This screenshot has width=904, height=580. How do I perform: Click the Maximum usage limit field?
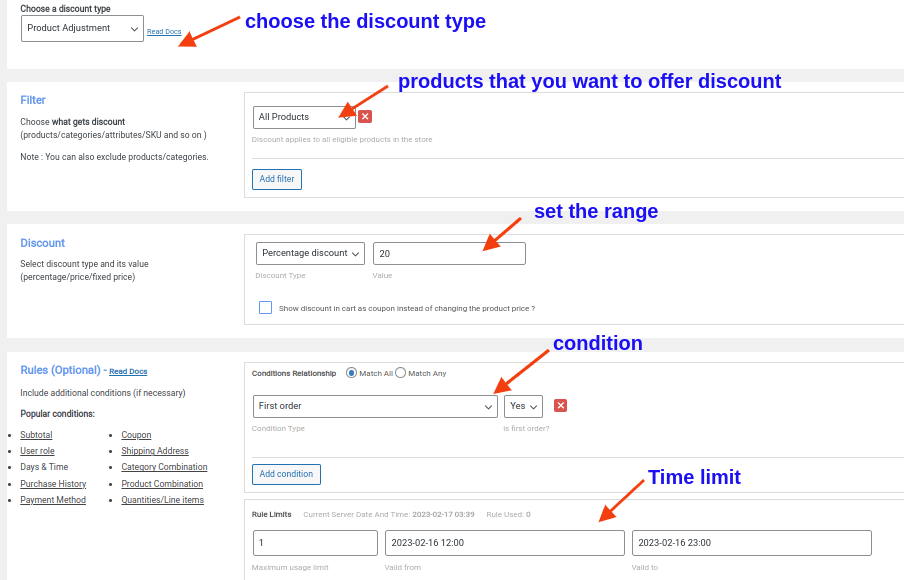coord(314,542)
